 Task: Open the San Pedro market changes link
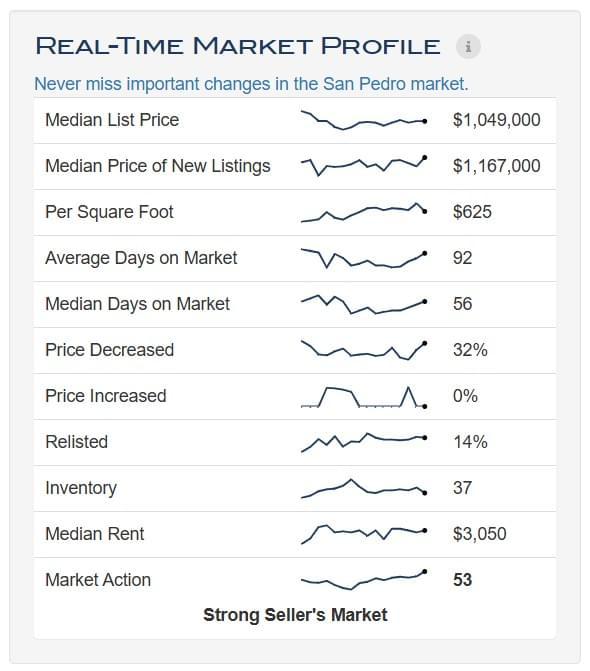click(251, 84)
